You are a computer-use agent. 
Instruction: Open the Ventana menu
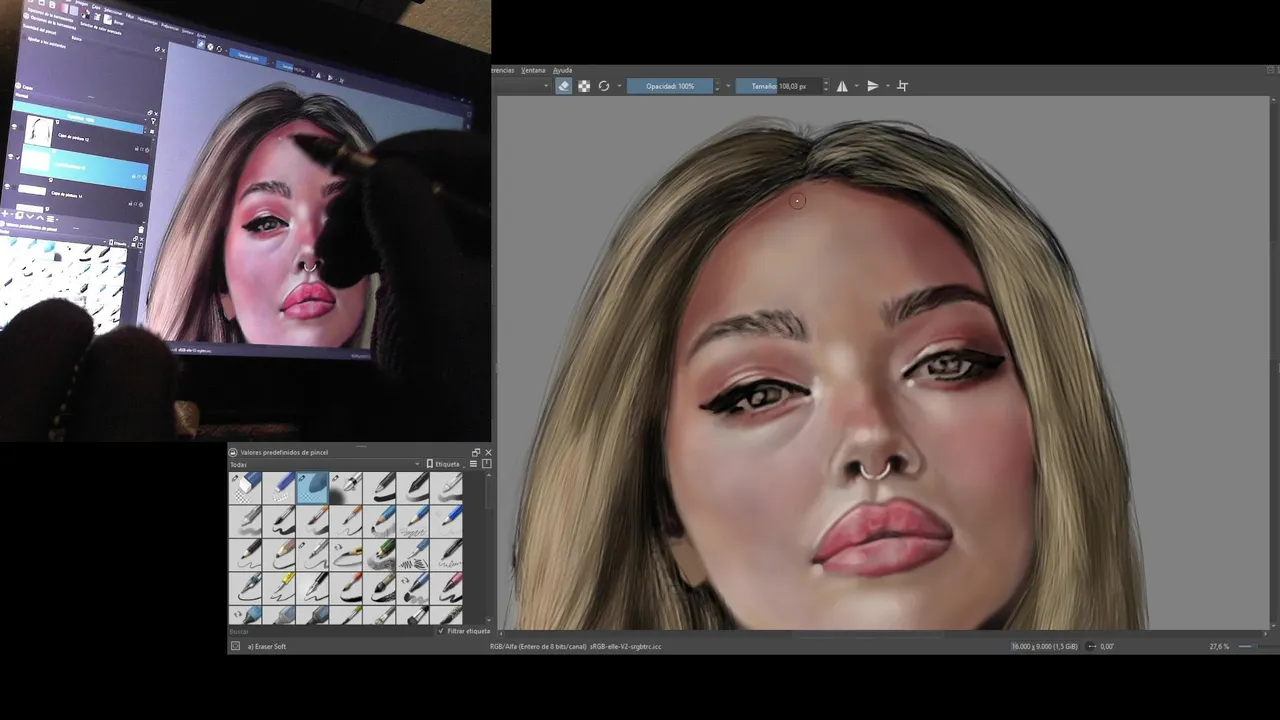[x=533, y=70]
